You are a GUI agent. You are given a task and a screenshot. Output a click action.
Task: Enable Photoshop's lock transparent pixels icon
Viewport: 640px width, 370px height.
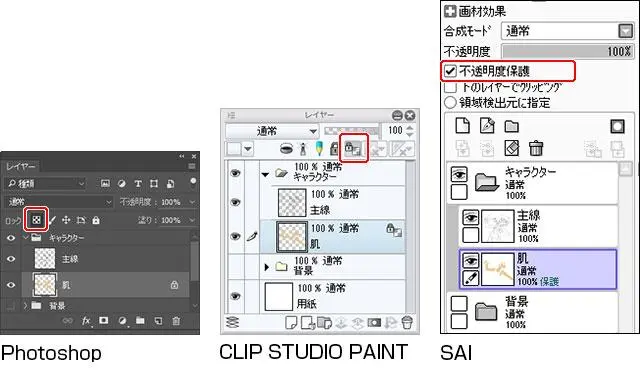click(x=36, y=220)
